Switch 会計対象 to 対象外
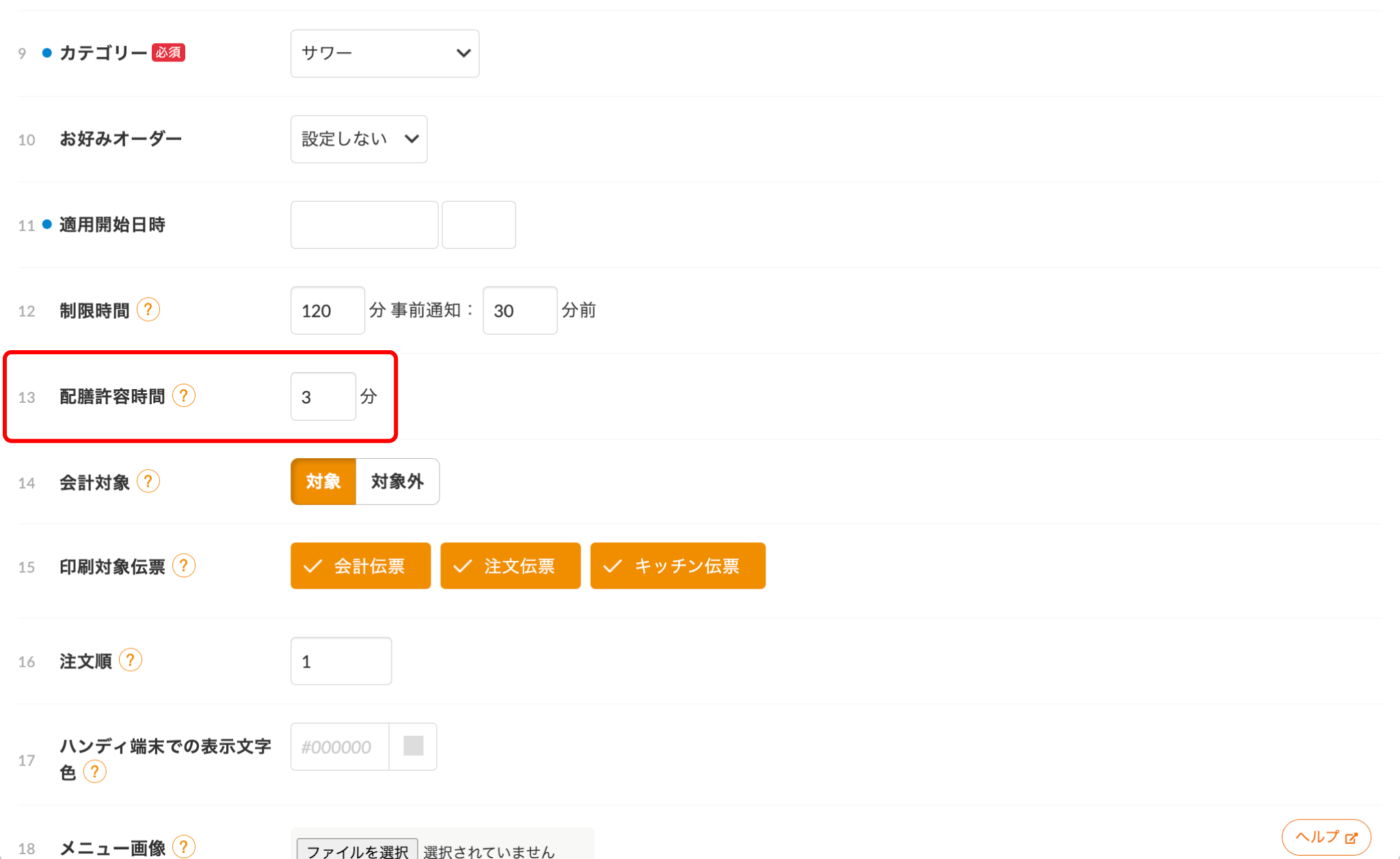1400x859 pixels. tap(397, 481)
